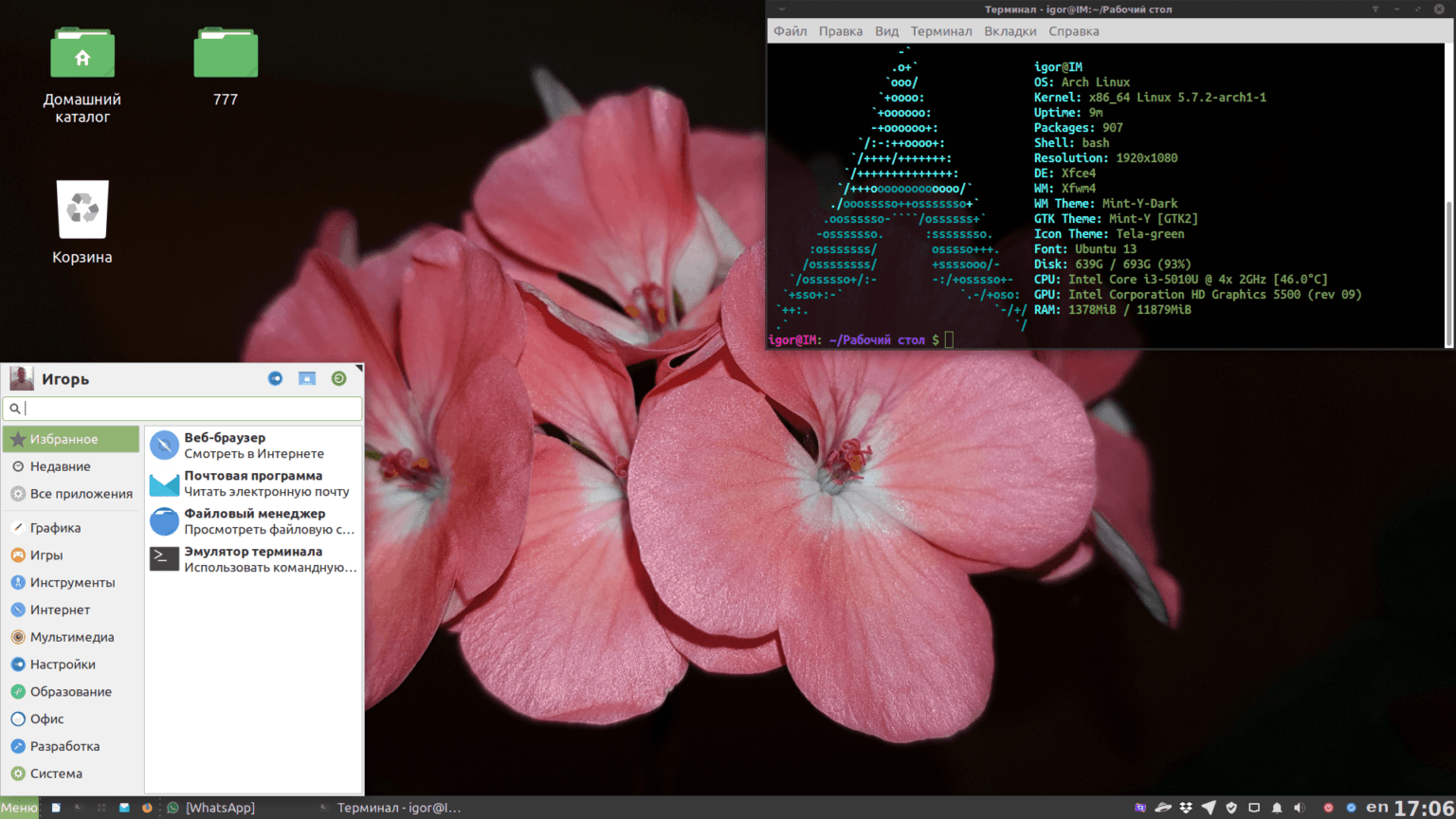Click the terminal launcher in the panel
Screen dimensions: 1456x819
(79, 808)
